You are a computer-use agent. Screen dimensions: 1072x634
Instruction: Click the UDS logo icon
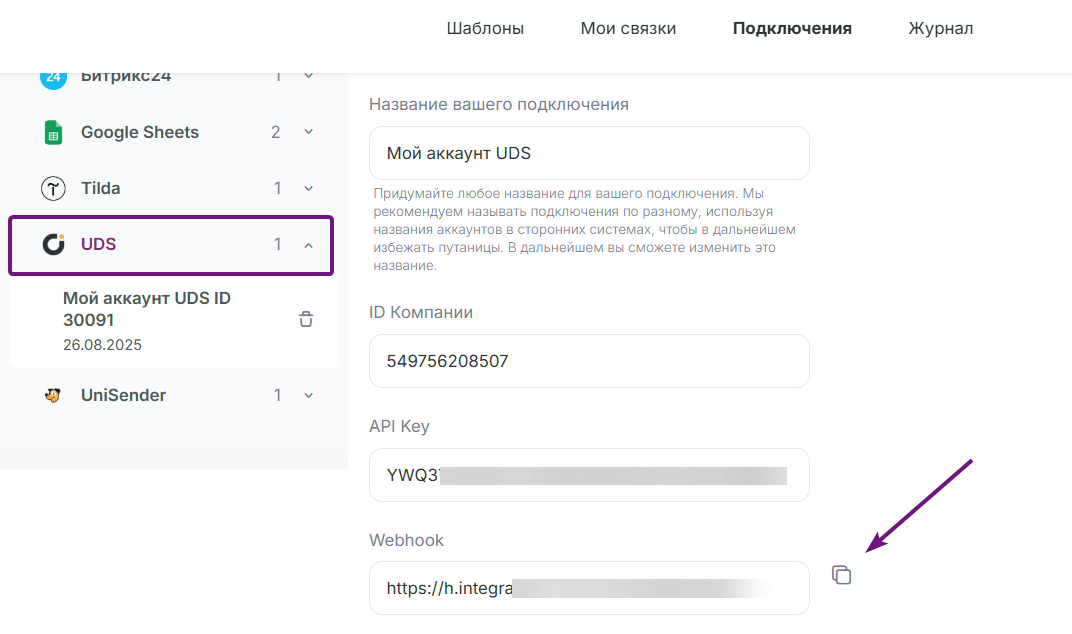click(53, 244)
